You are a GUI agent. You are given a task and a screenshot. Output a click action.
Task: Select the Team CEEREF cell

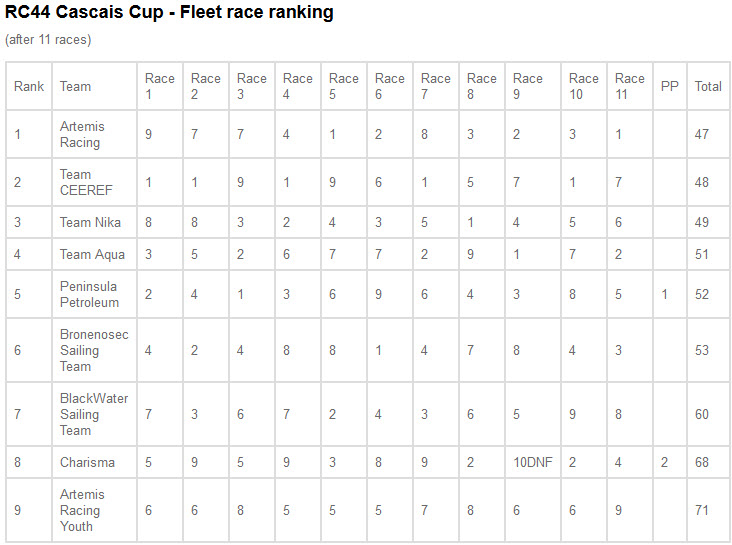pyautogui.click(x=94, y=182)
